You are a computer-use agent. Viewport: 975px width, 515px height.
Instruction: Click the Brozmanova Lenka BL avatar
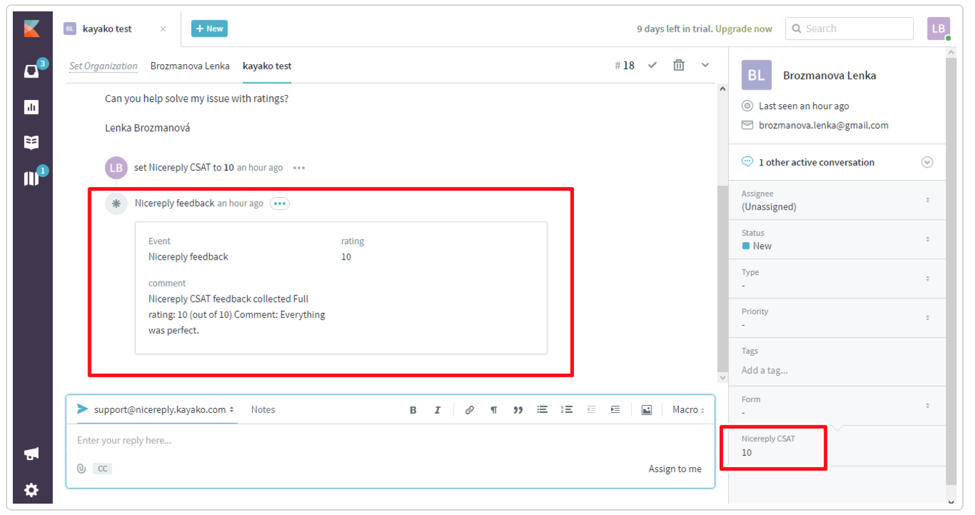tap(756, 75)
